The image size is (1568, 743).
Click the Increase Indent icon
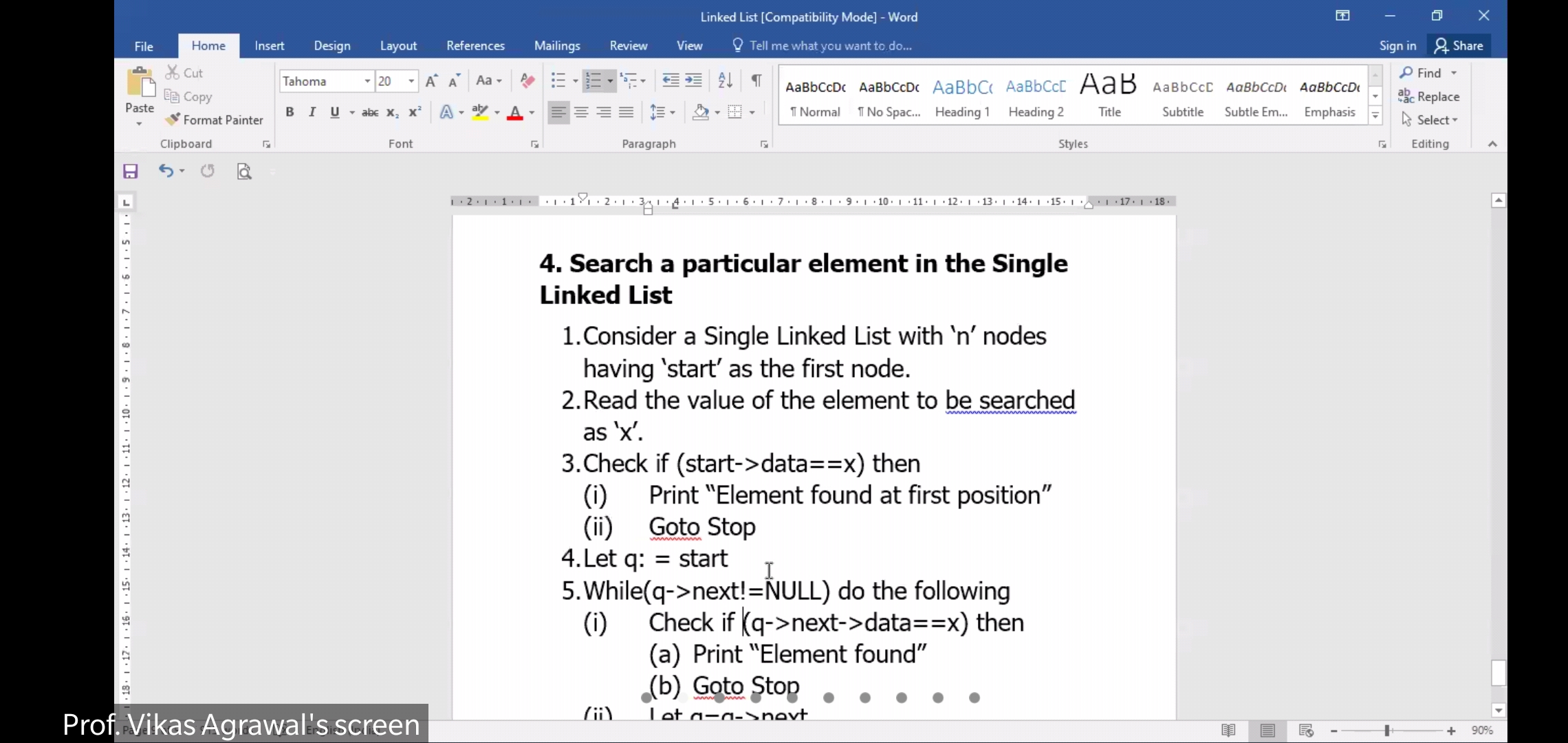(694, 80)
